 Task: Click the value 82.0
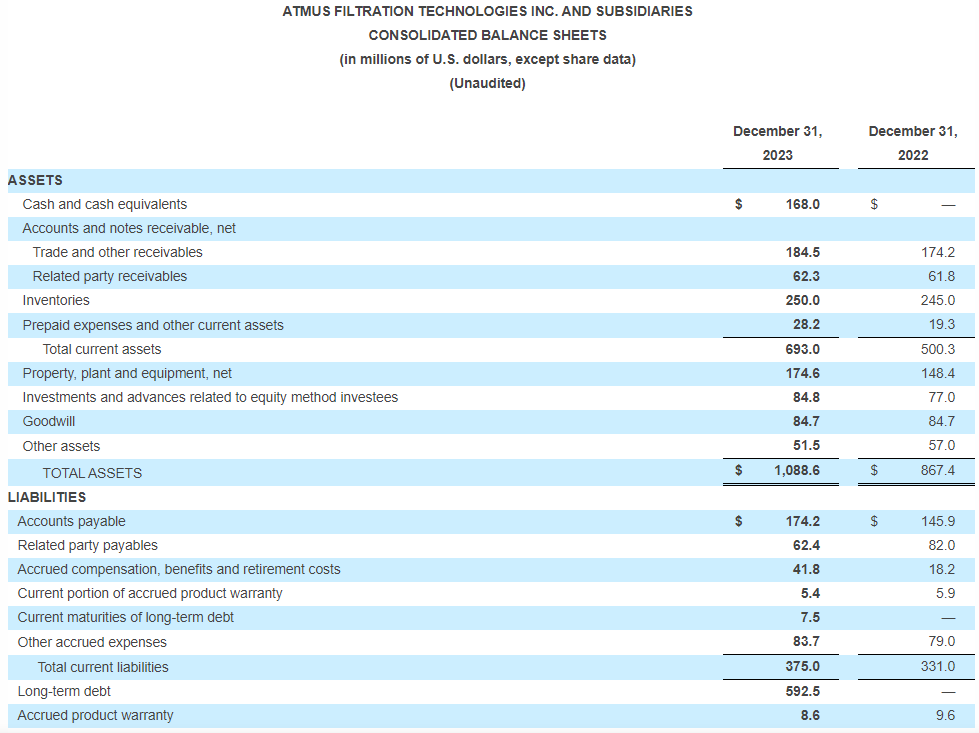(x=942, y=545)
